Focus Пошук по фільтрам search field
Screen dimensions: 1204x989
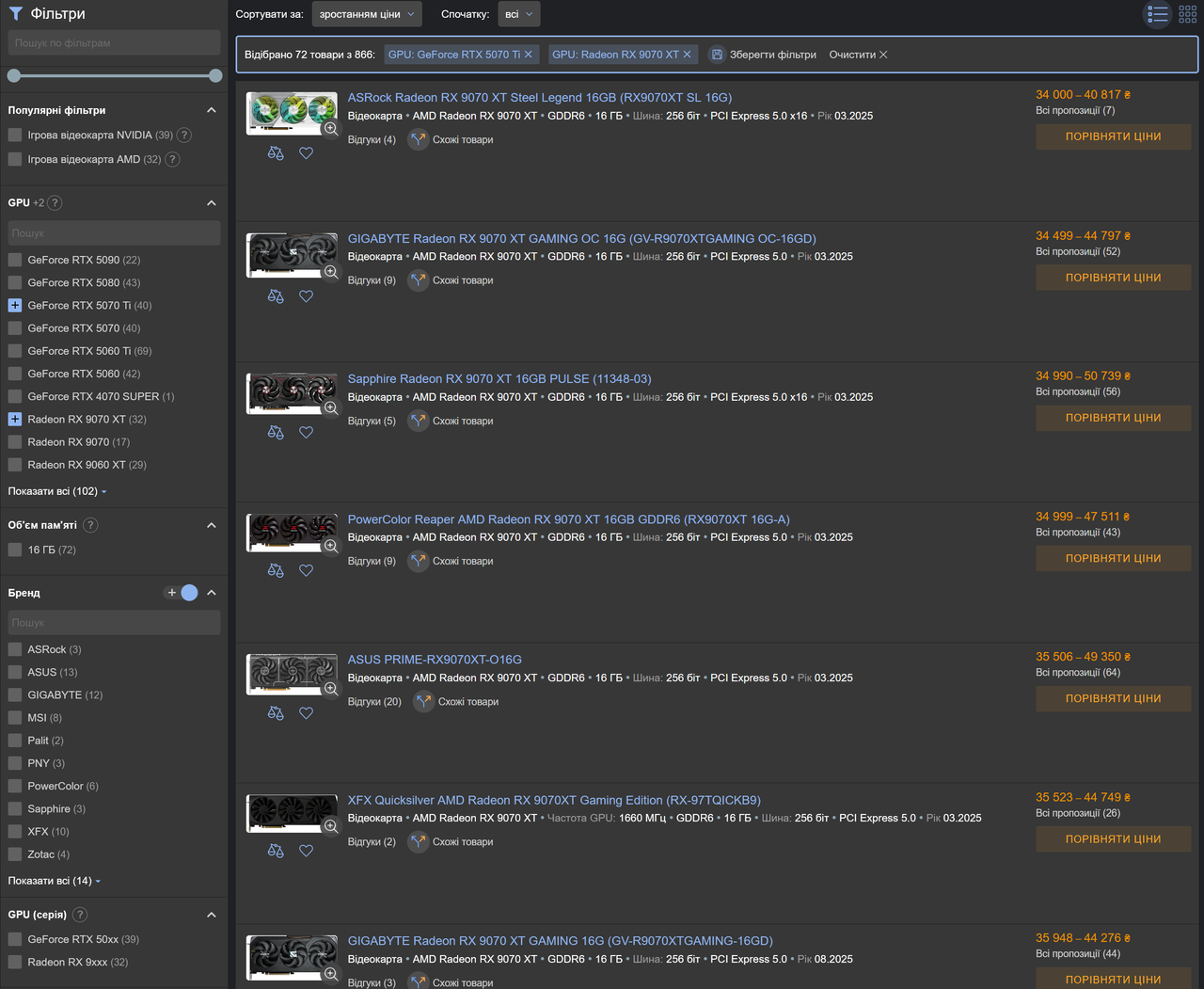pos(114,42)
